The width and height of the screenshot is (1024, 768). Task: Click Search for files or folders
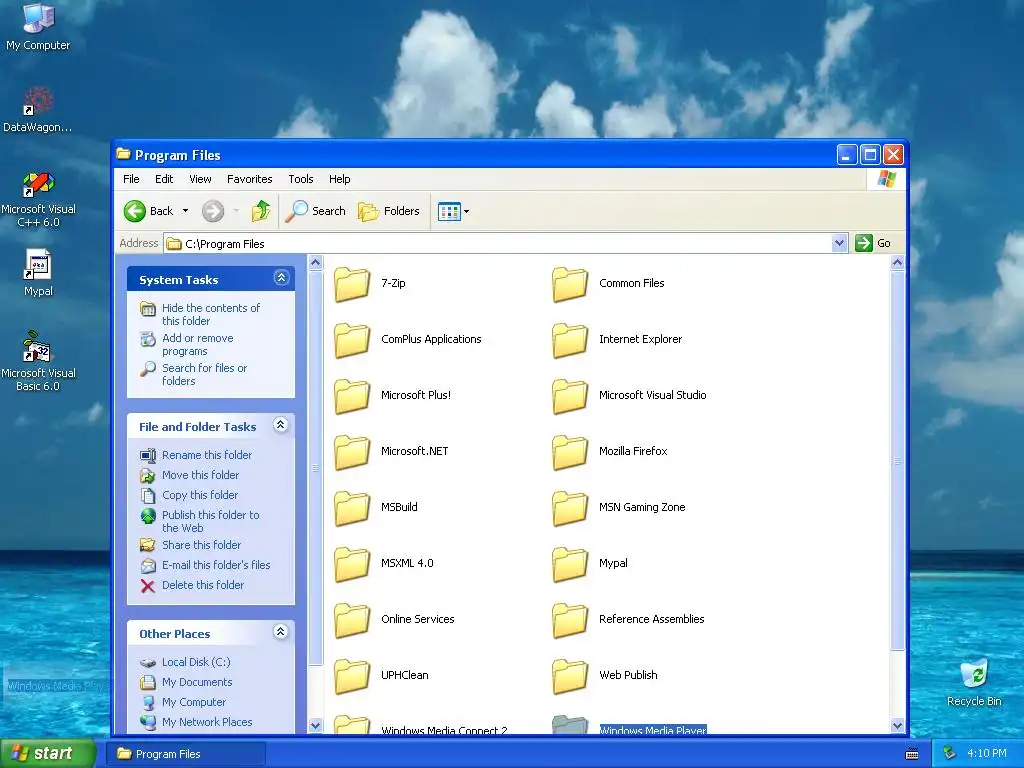point(204,374)
